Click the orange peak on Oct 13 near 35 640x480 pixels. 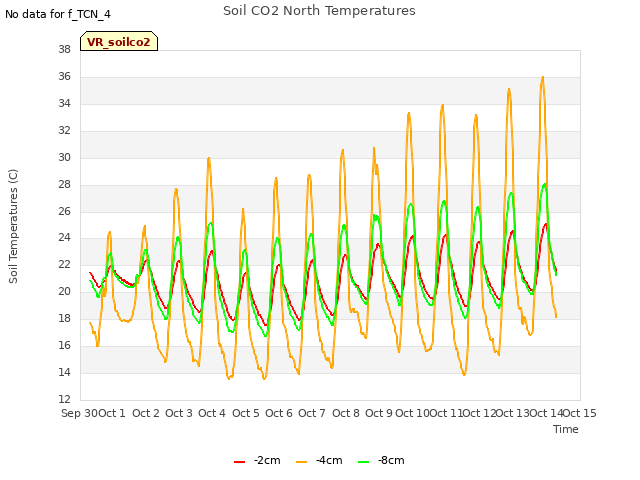coord(509,89)
